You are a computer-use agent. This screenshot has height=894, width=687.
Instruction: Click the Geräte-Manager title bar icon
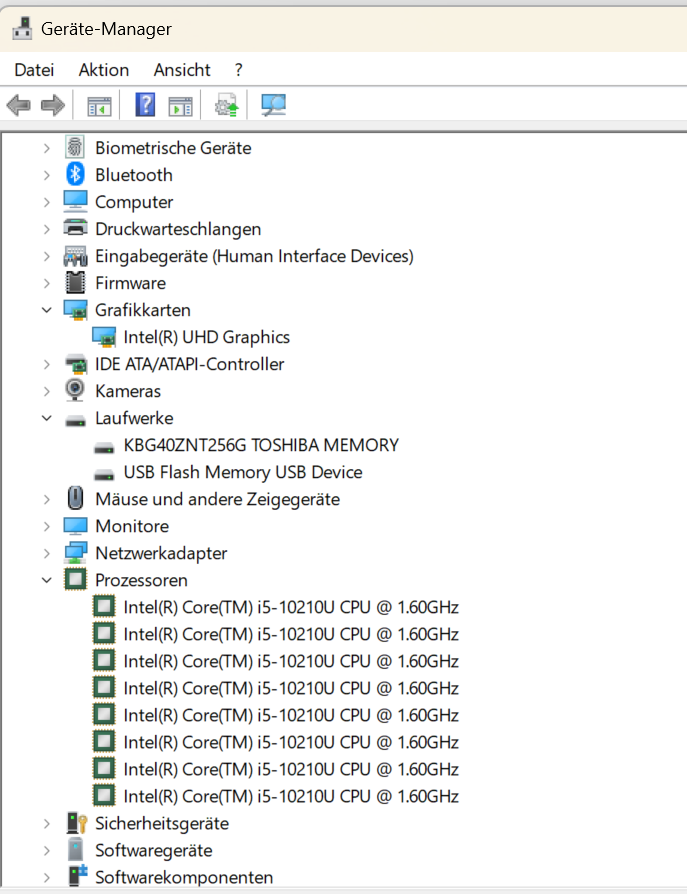22,29
